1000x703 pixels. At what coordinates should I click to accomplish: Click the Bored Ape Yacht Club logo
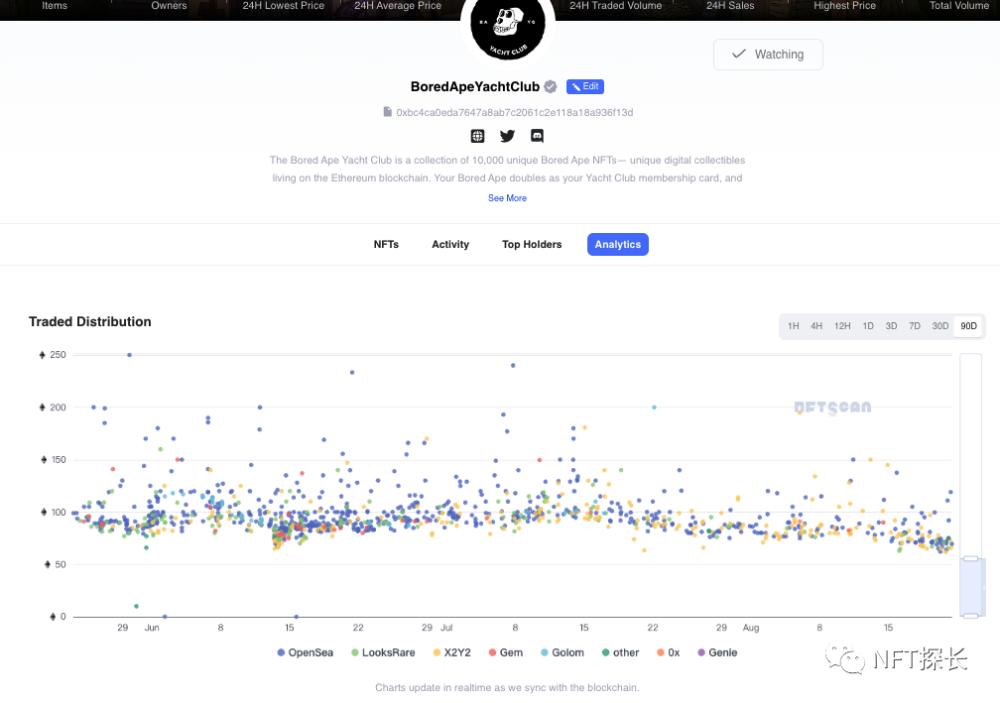[x=507, y=30]
